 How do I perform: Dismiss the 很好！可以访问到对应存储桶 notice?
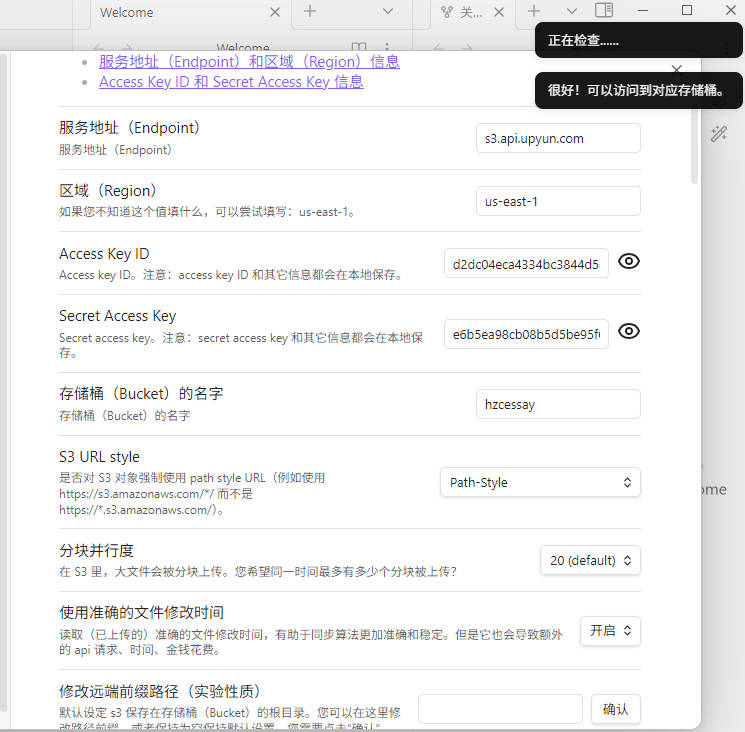(x=639, y=90)
